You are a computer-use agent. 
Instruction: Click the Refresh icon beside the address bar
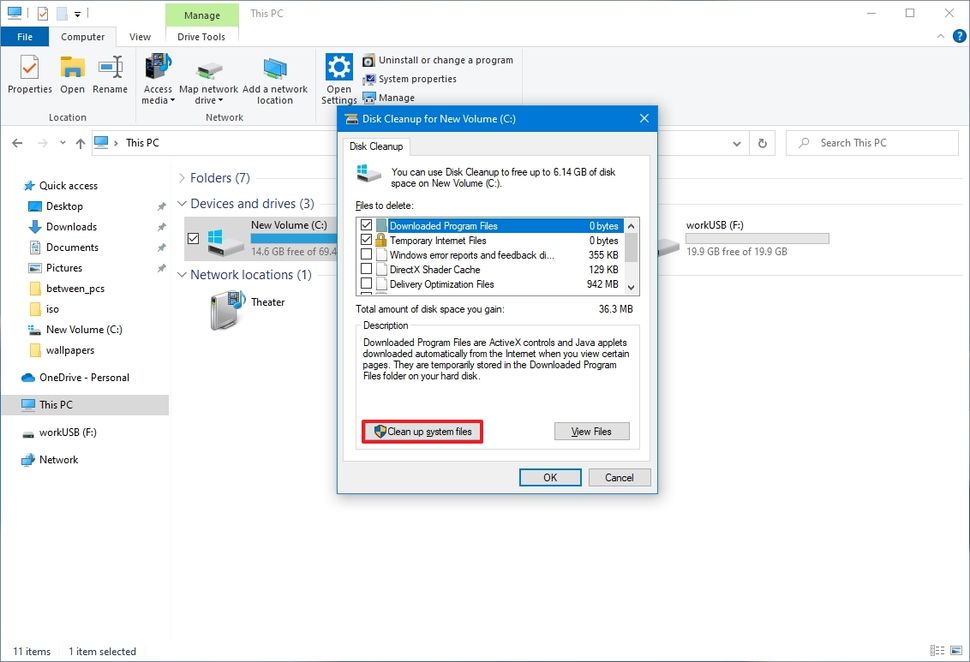coord(762,143)
